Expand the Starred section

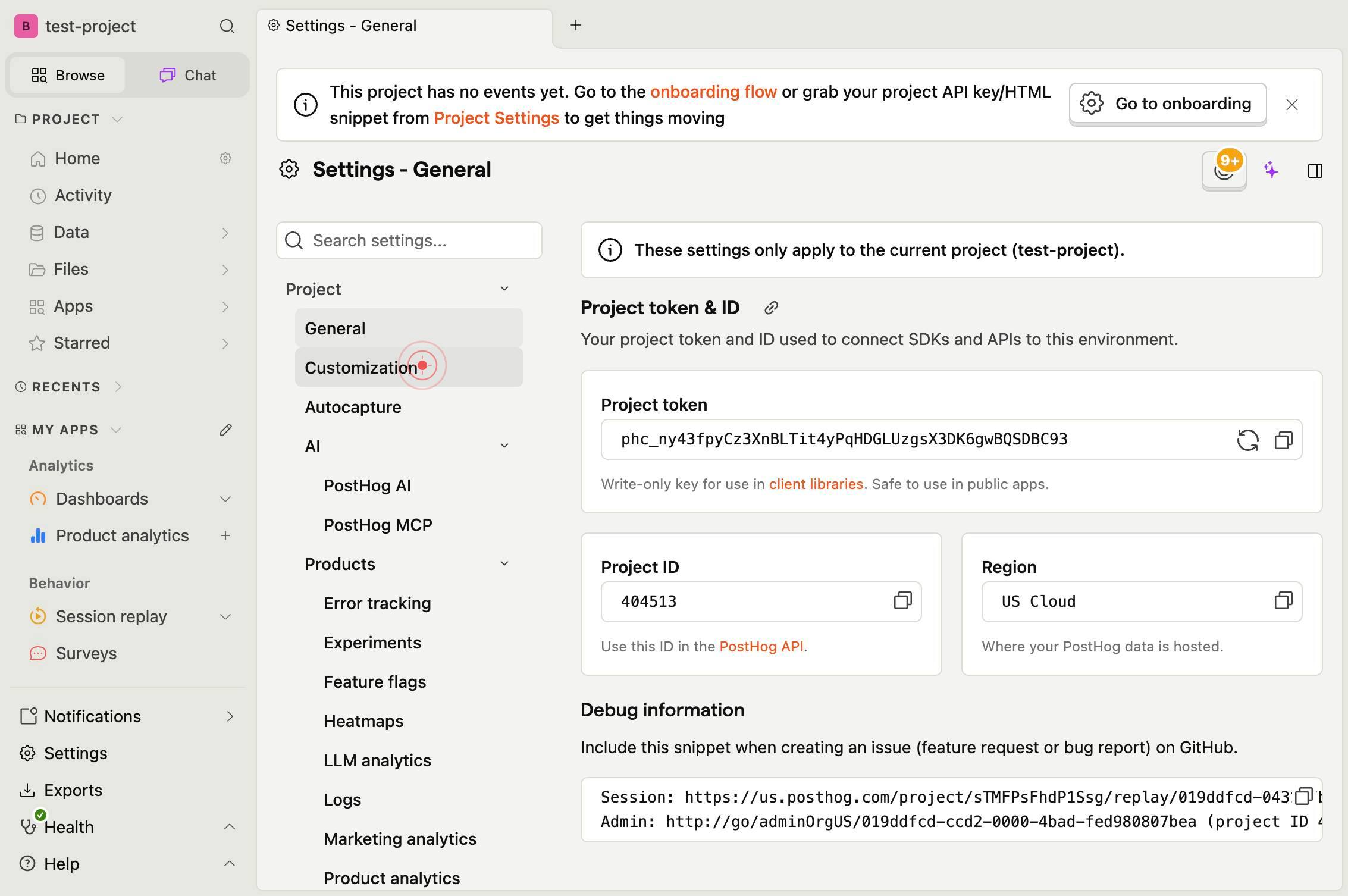coord(225,343)
